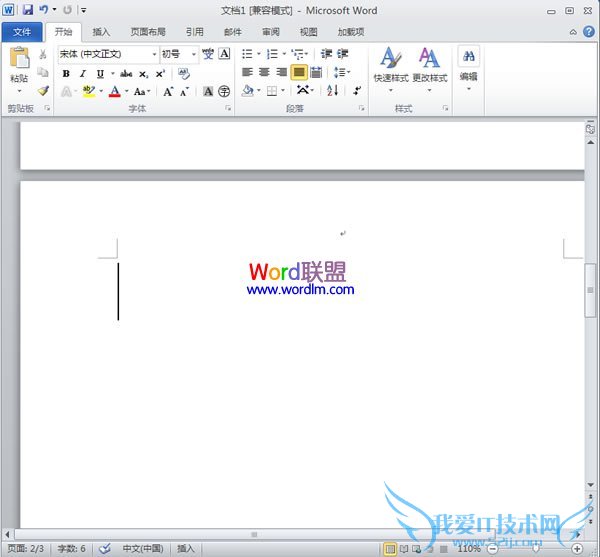The width and height of the screenshot is (600, 557).
Task: Open the 快速样式 Quick Styles gallery
Action: pos(391,70)
